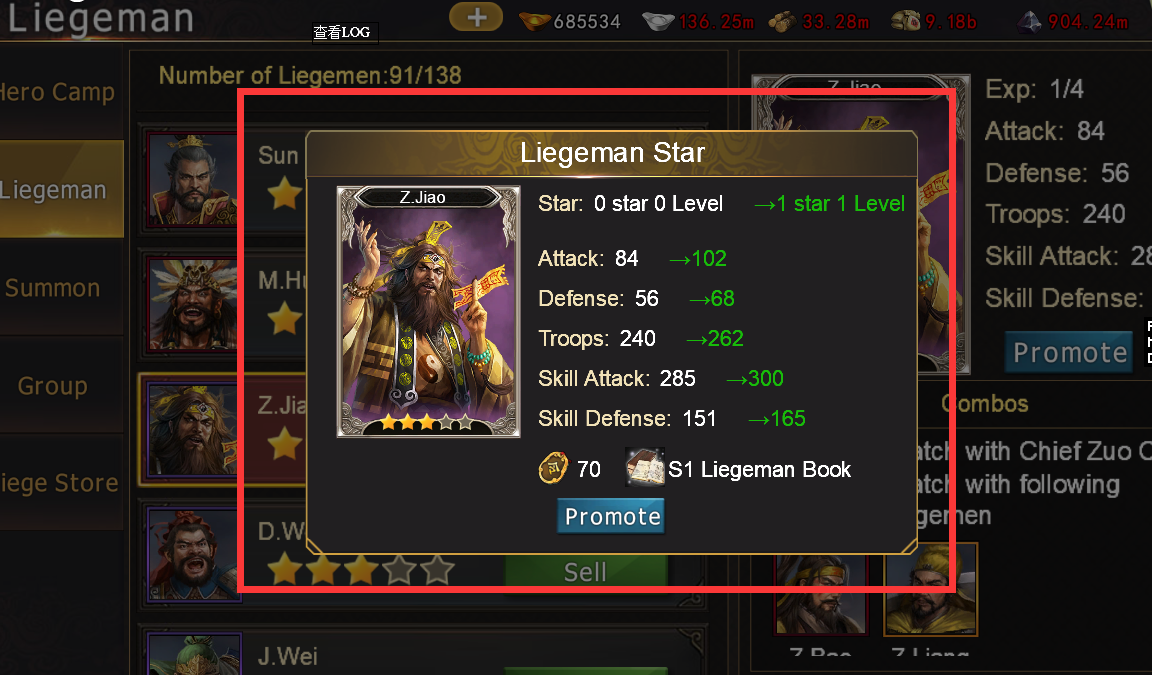Click the S1 Liegeman Book item icon
This screenshot has width=1152, height=675.
click(644, 467)
